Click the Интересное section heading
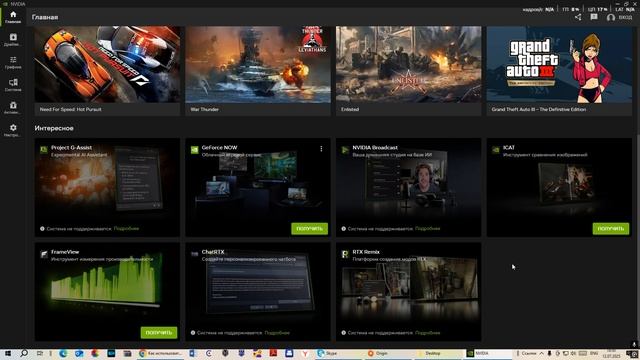This screenshot has width=640, height=360. click(x=54, y=128)
